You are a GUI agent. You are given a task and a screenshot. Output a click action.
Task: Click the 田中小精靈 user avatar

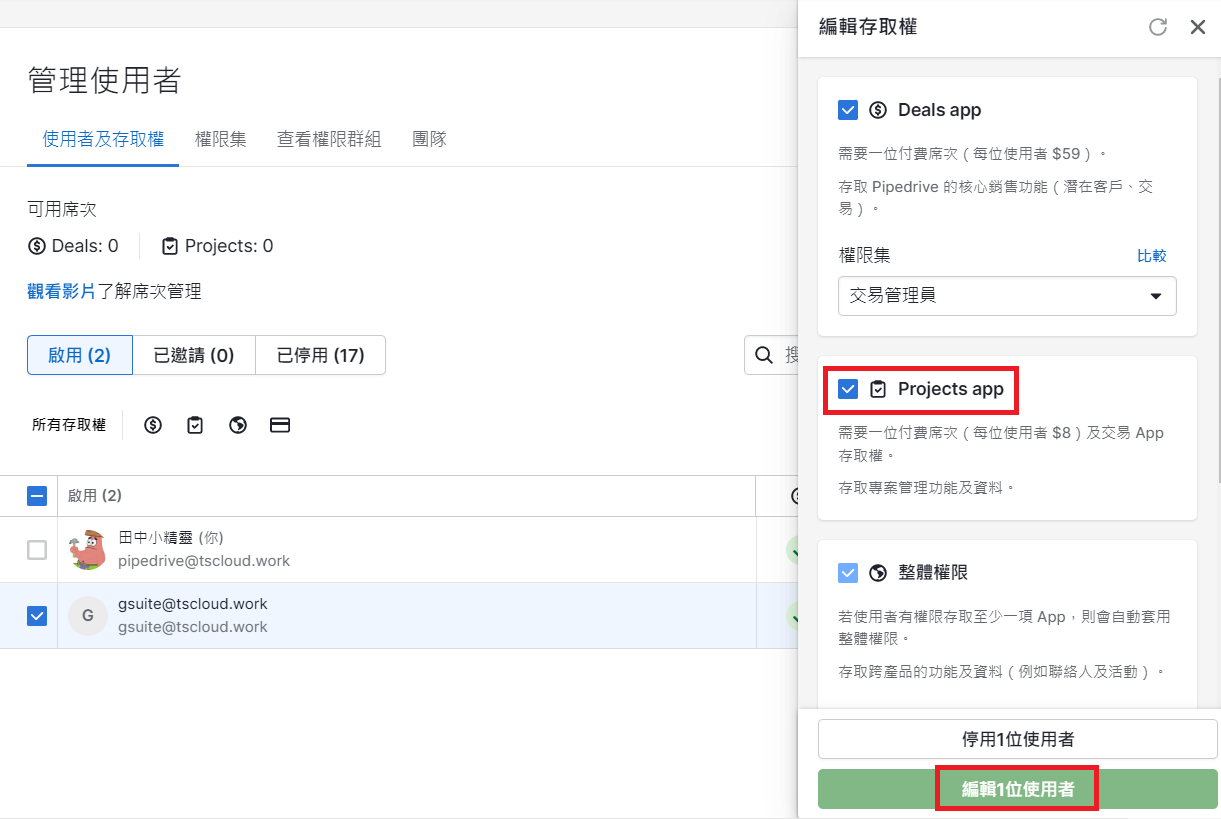(x=88, y=550)
